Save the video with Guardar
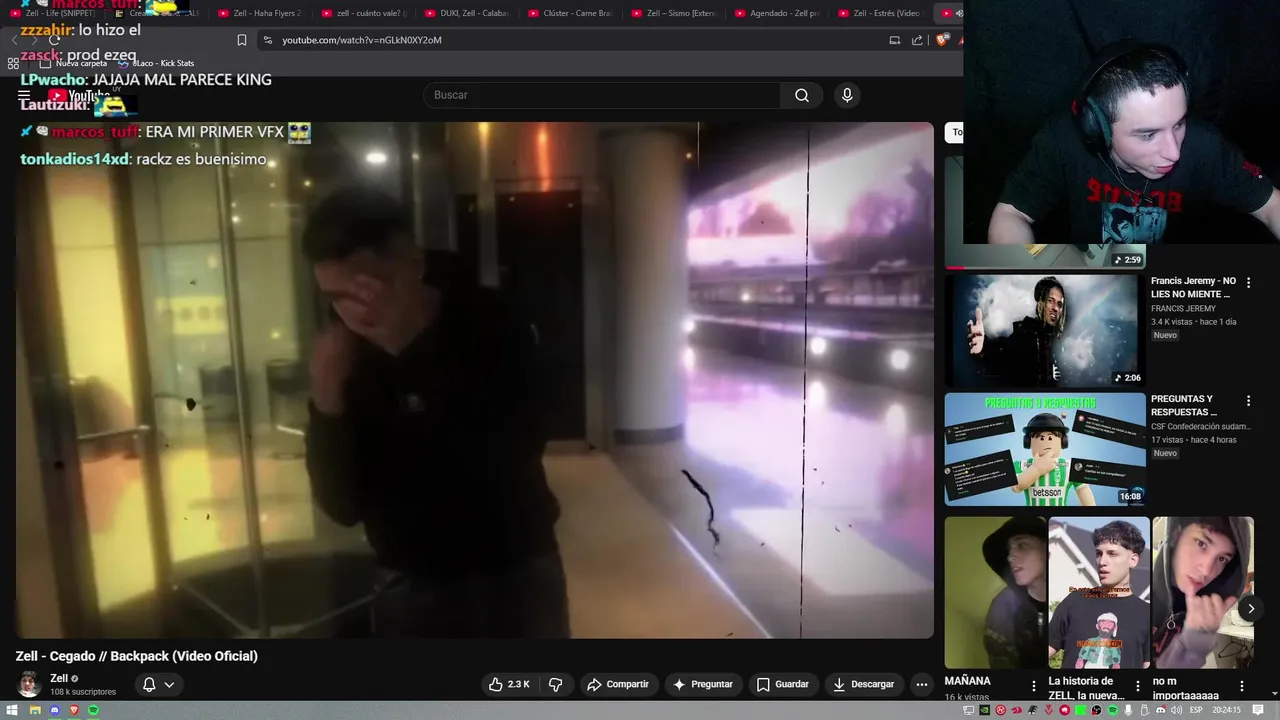Image resolution: width=1280 pixels, height=720 pixels. (x=782, y=684)
